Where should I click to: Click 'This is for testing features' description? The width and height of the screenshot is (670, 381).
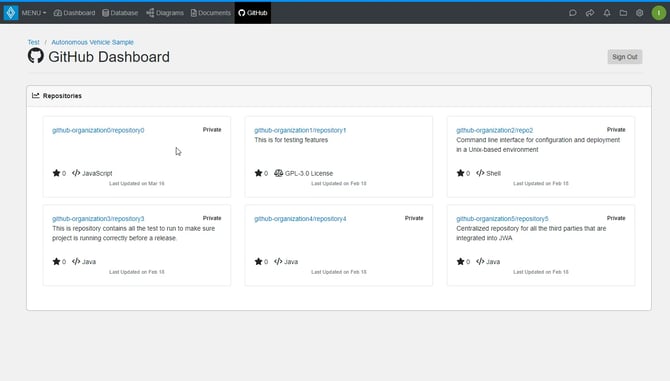tap(291, 140)
